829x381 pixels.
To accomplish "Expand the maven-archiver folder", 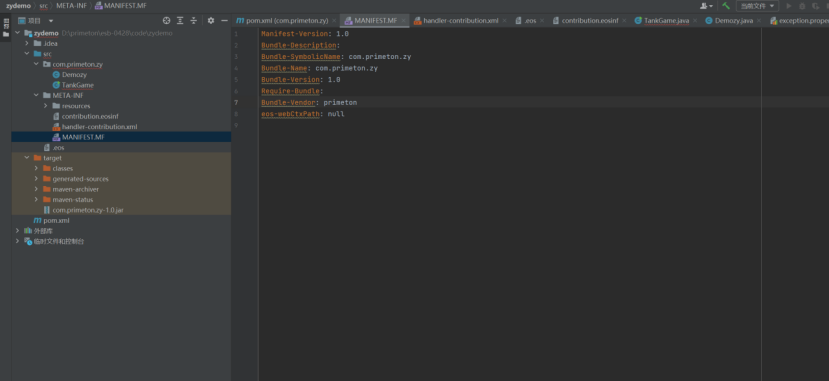I will coord(36,189).
